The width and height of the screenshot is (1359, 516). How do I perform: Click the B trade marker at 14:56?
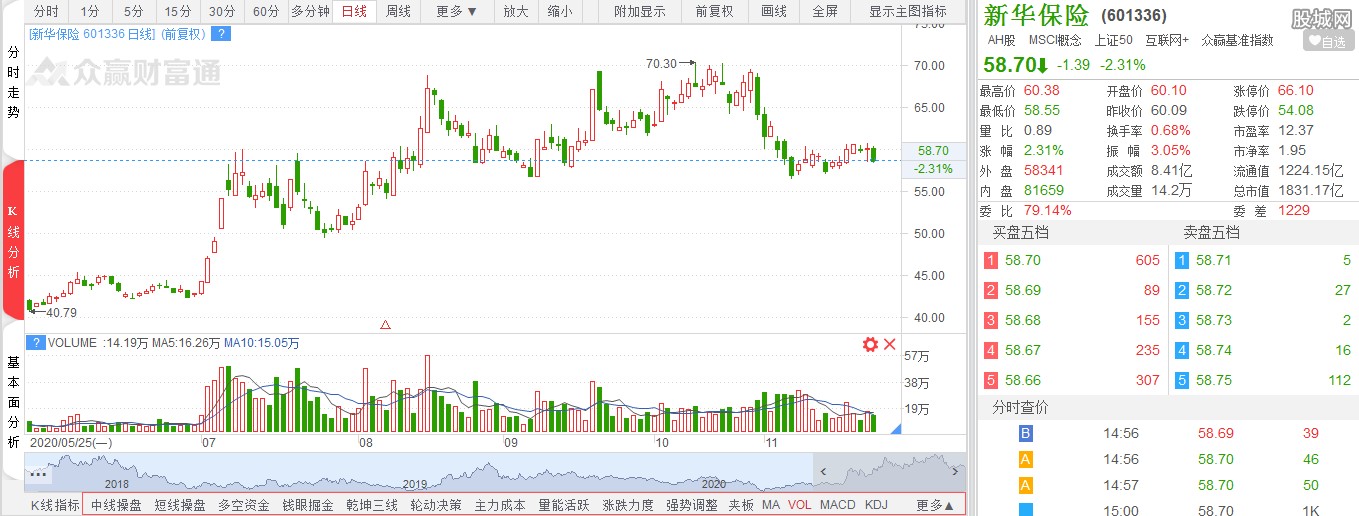click(x=1025, y=433)
